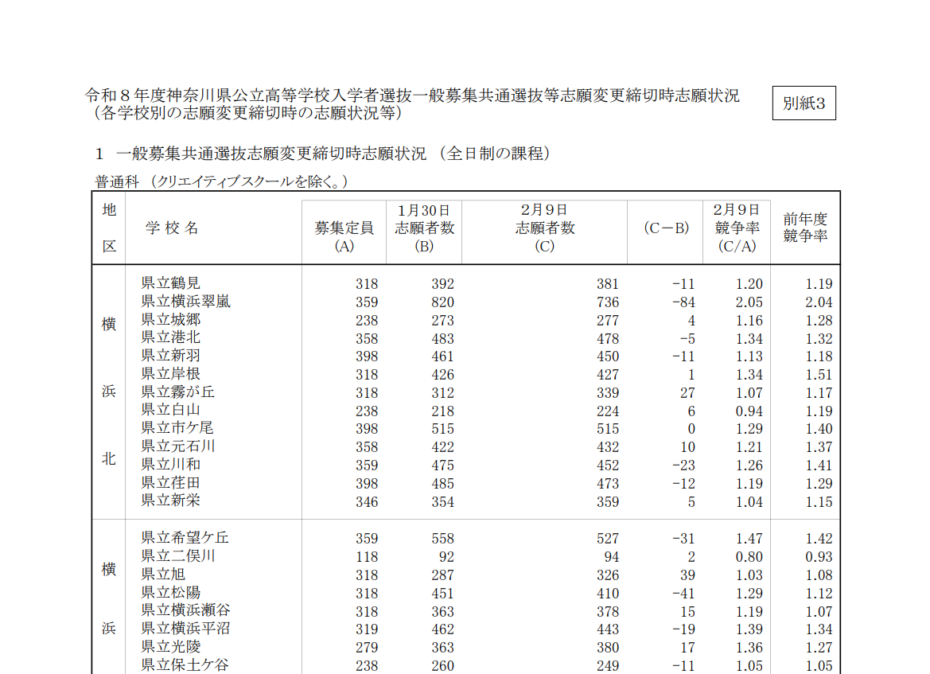Click the 2月9日 競争率 (C/A) header
930x674 pixels.
[737, 227]
